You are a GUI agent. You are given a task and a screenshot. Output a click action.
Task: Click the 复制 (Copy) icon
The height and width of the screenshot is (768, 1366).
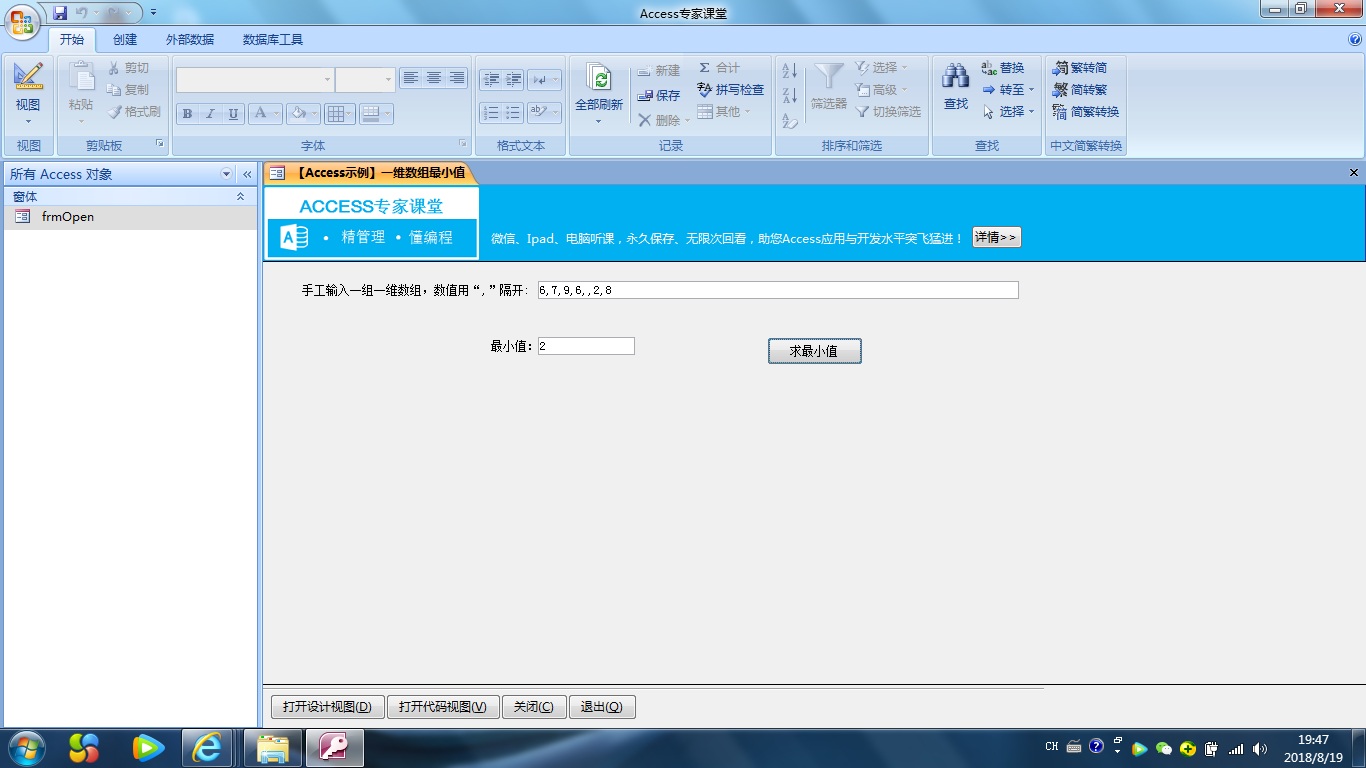coord(114,90)
